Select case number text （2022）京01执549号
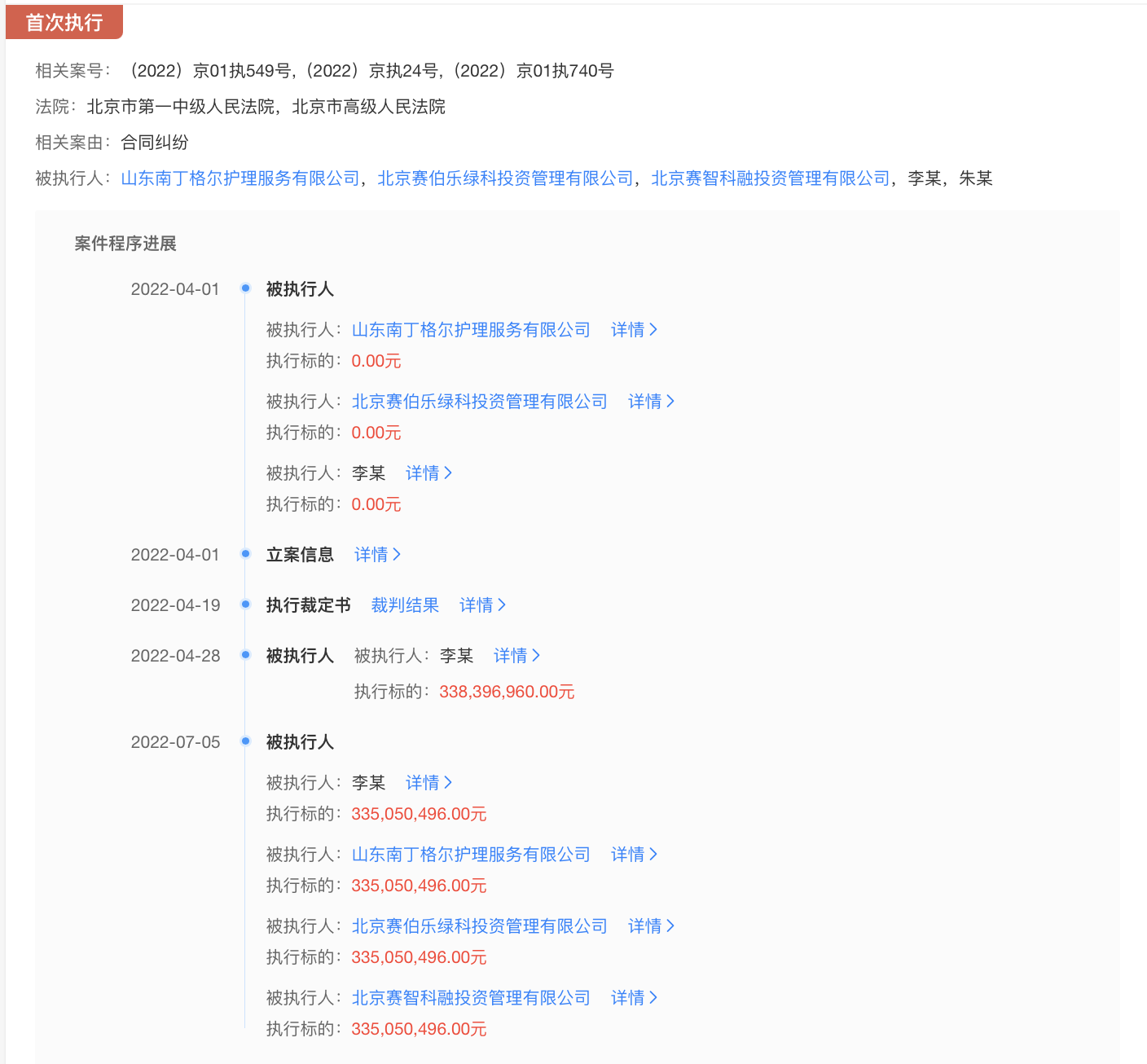 (208, 71)
